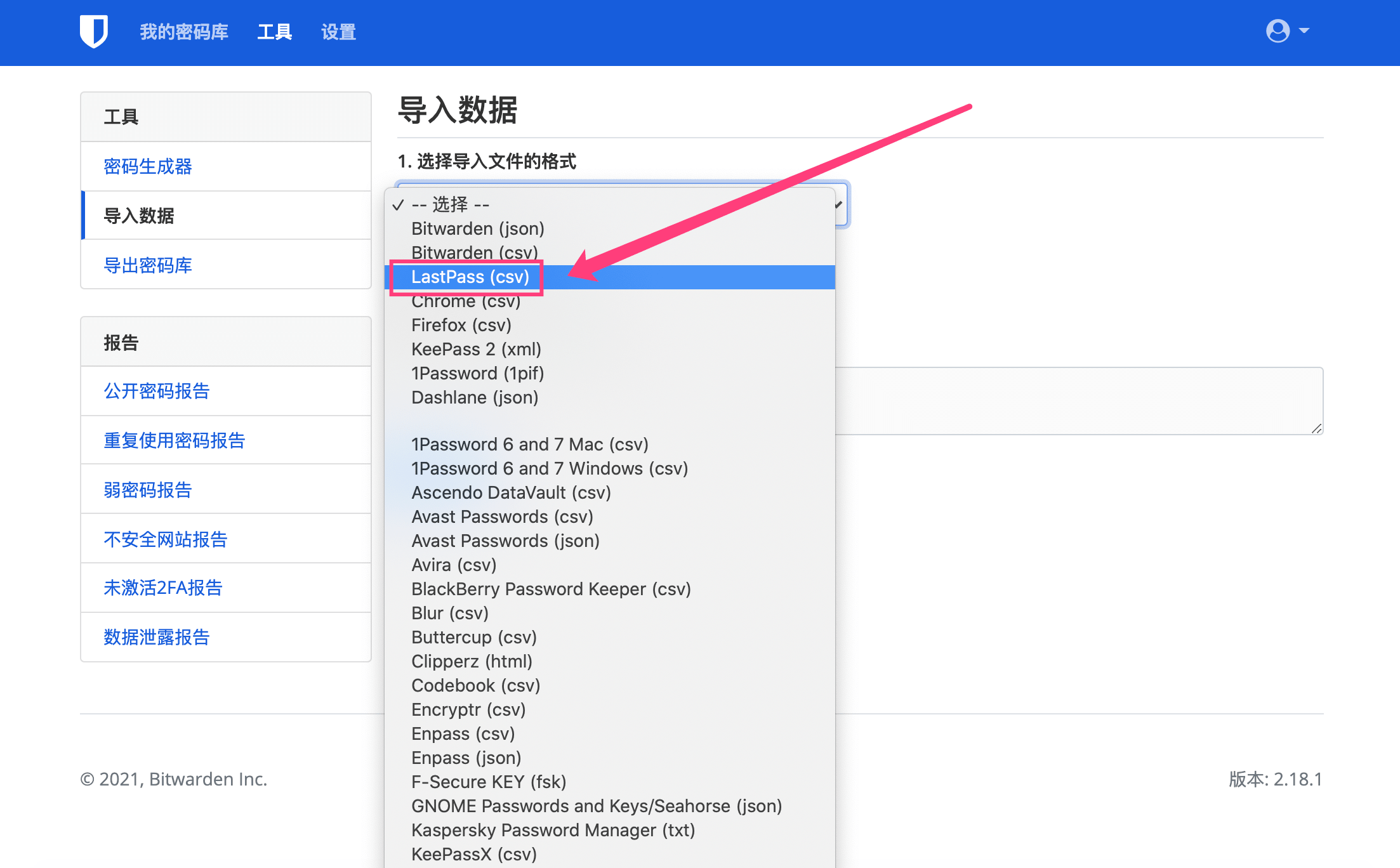Click the textarea resize handle corner
1400x868 pixels.
point(1317,429)
